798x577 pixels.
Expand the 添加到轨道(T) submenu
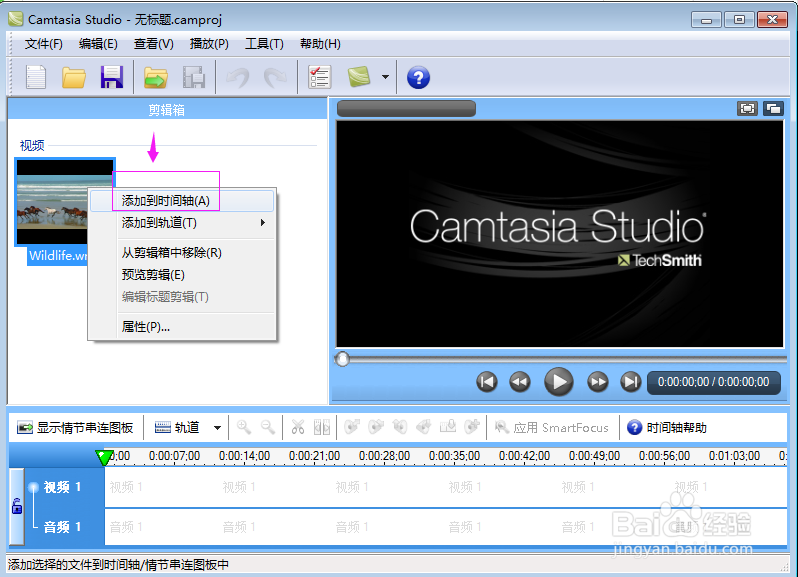click(182, 223)
